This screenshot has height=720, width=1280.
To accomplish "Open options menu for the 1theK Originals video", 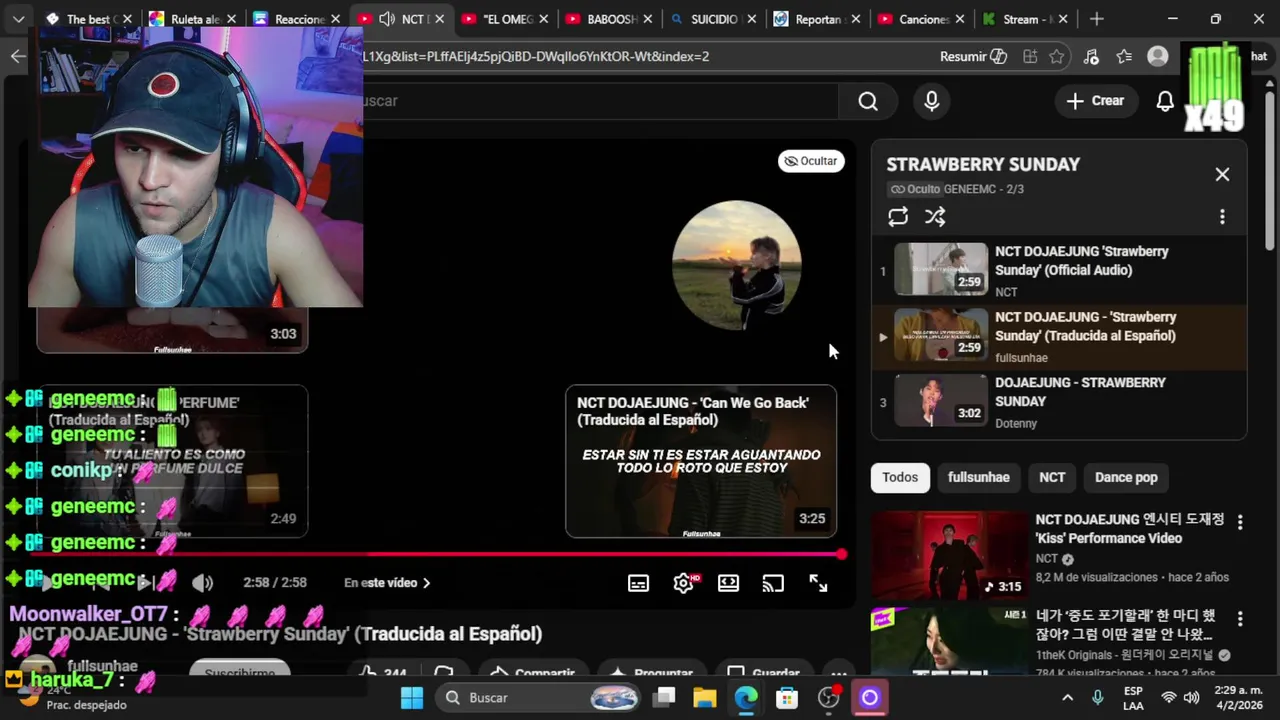I will 1240,620.
